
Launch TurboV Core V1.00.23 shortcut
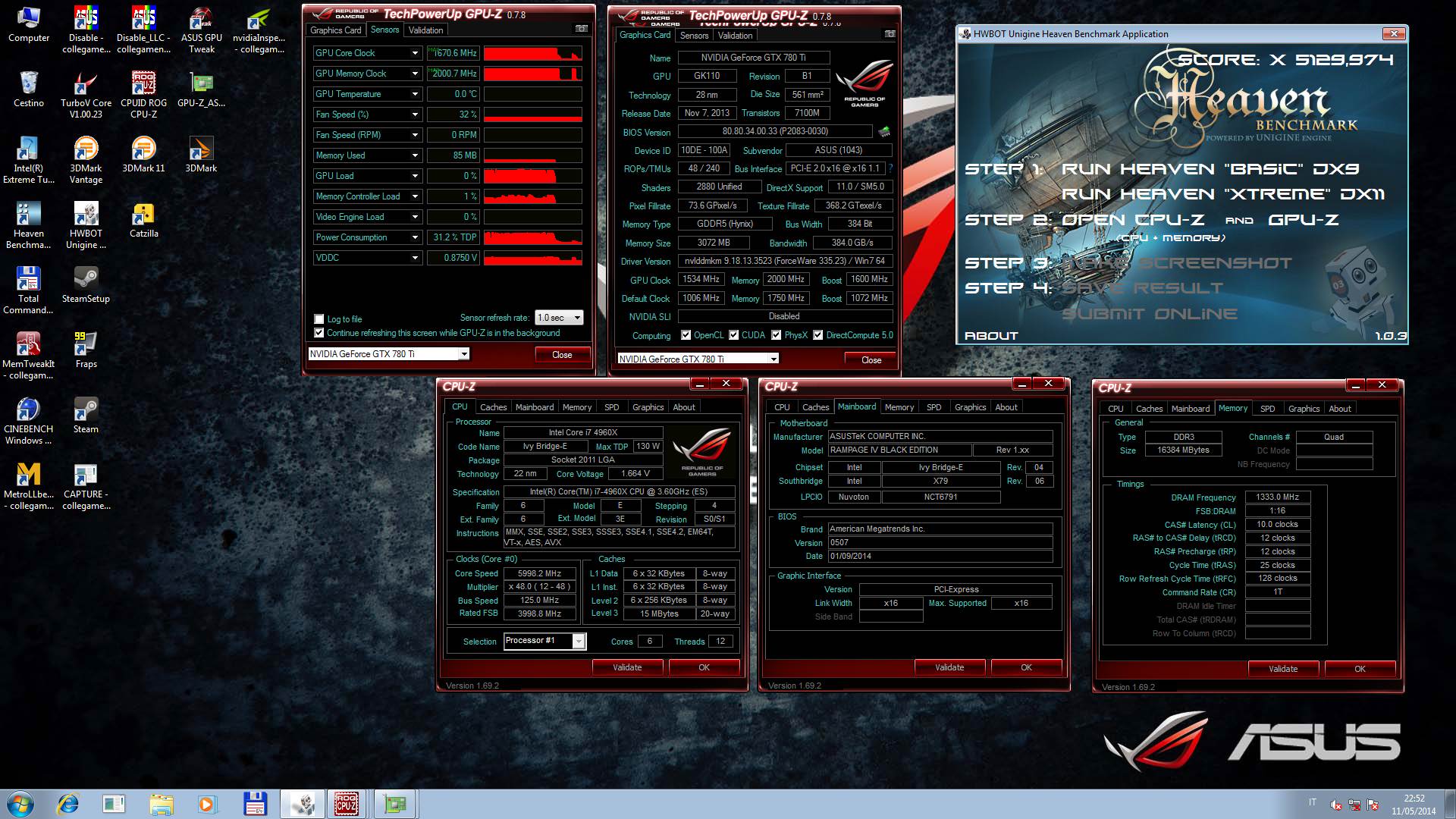86,96
